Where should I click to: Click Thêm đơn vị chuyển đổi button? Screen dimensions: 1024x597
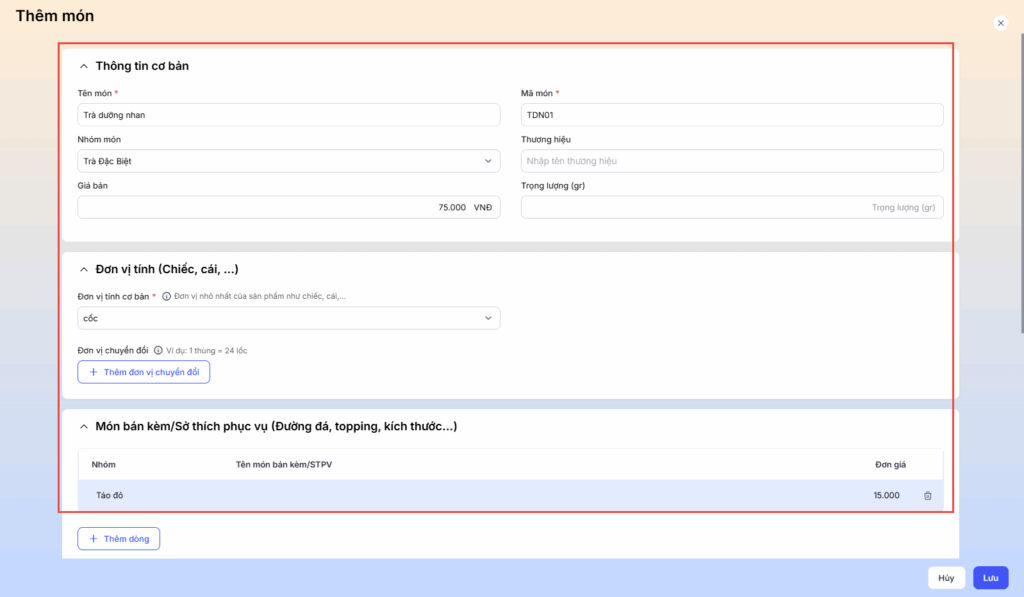144,372
